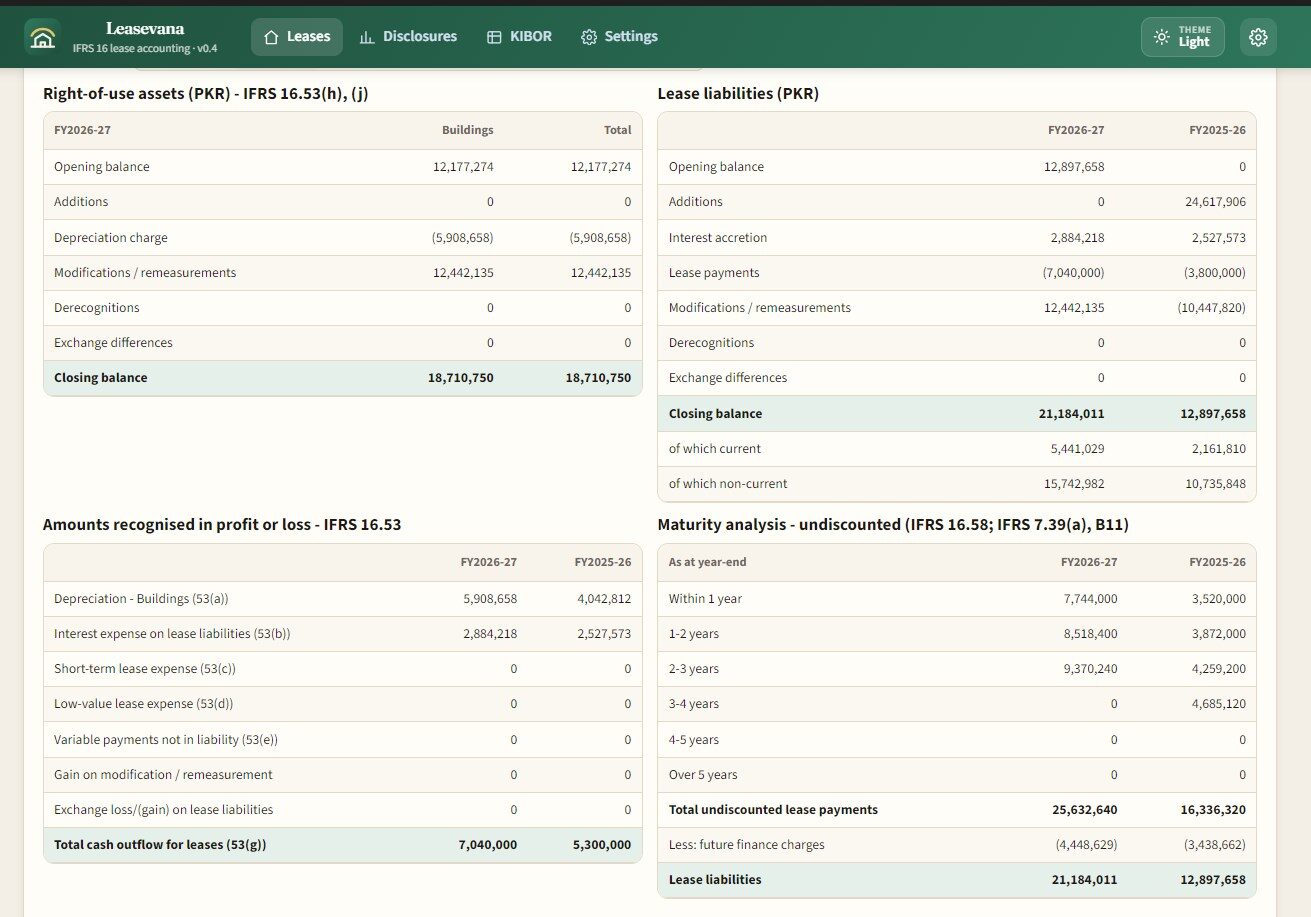Image resolution: width=1311 pixels, height=917 pixels.
Task: Select depreciation FY2025-26 value 4,042,812
Action: pos(603,599)
